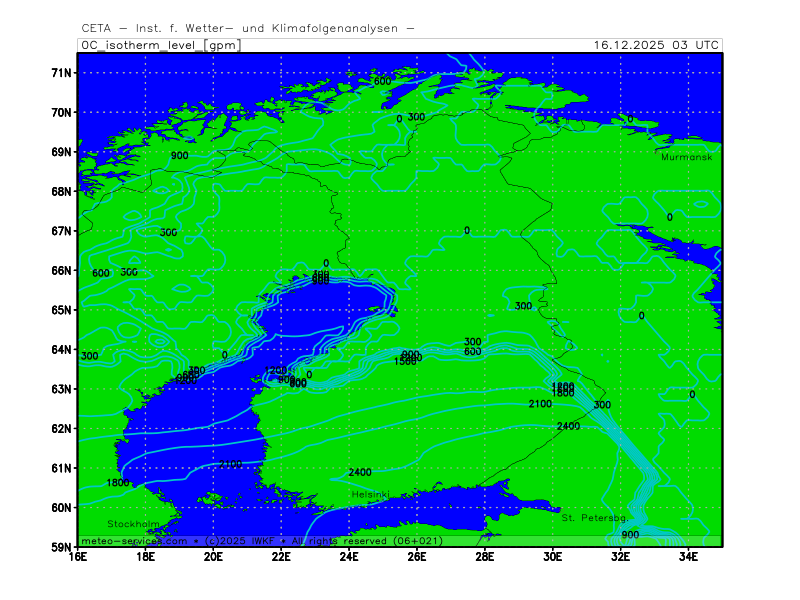Click the 1800 contour label north of Stockholm

117,483
